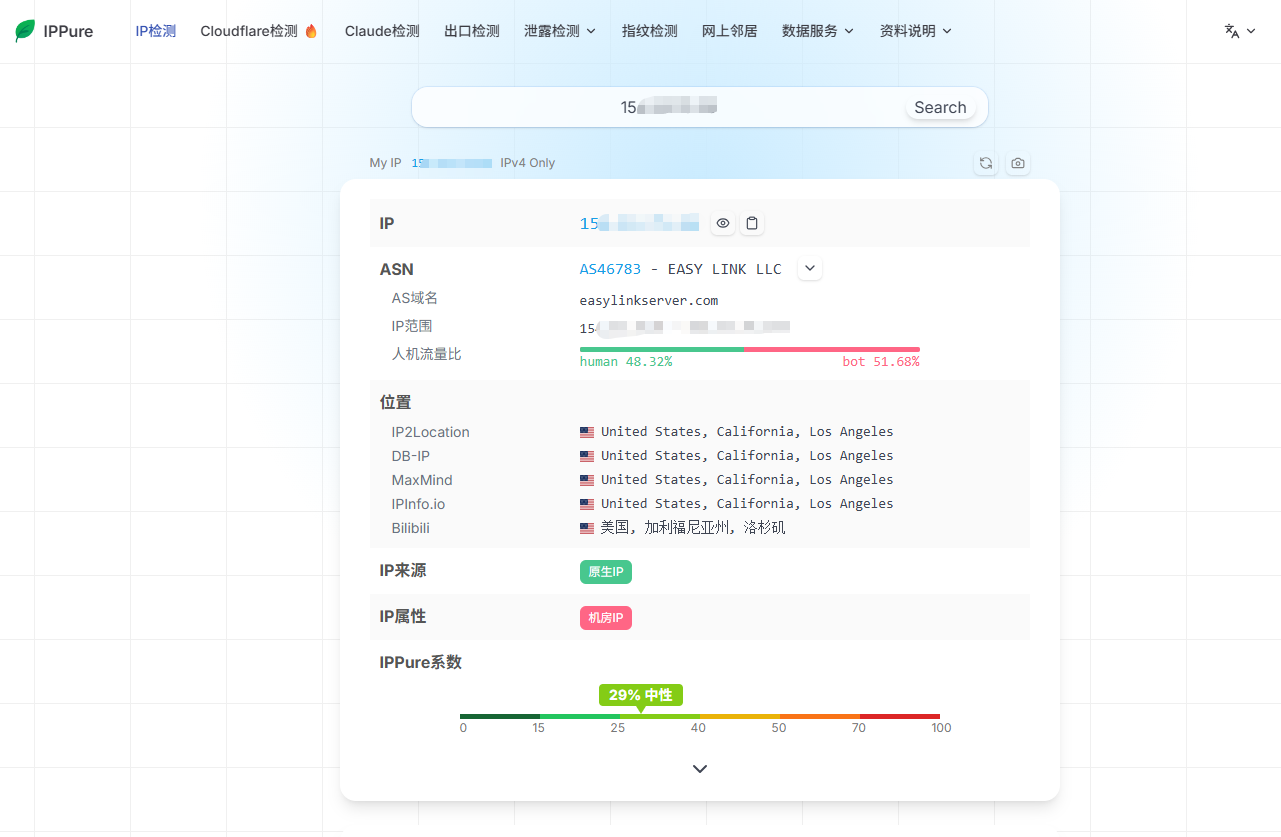Click the human 48.32% value

(x=626, y=362)
